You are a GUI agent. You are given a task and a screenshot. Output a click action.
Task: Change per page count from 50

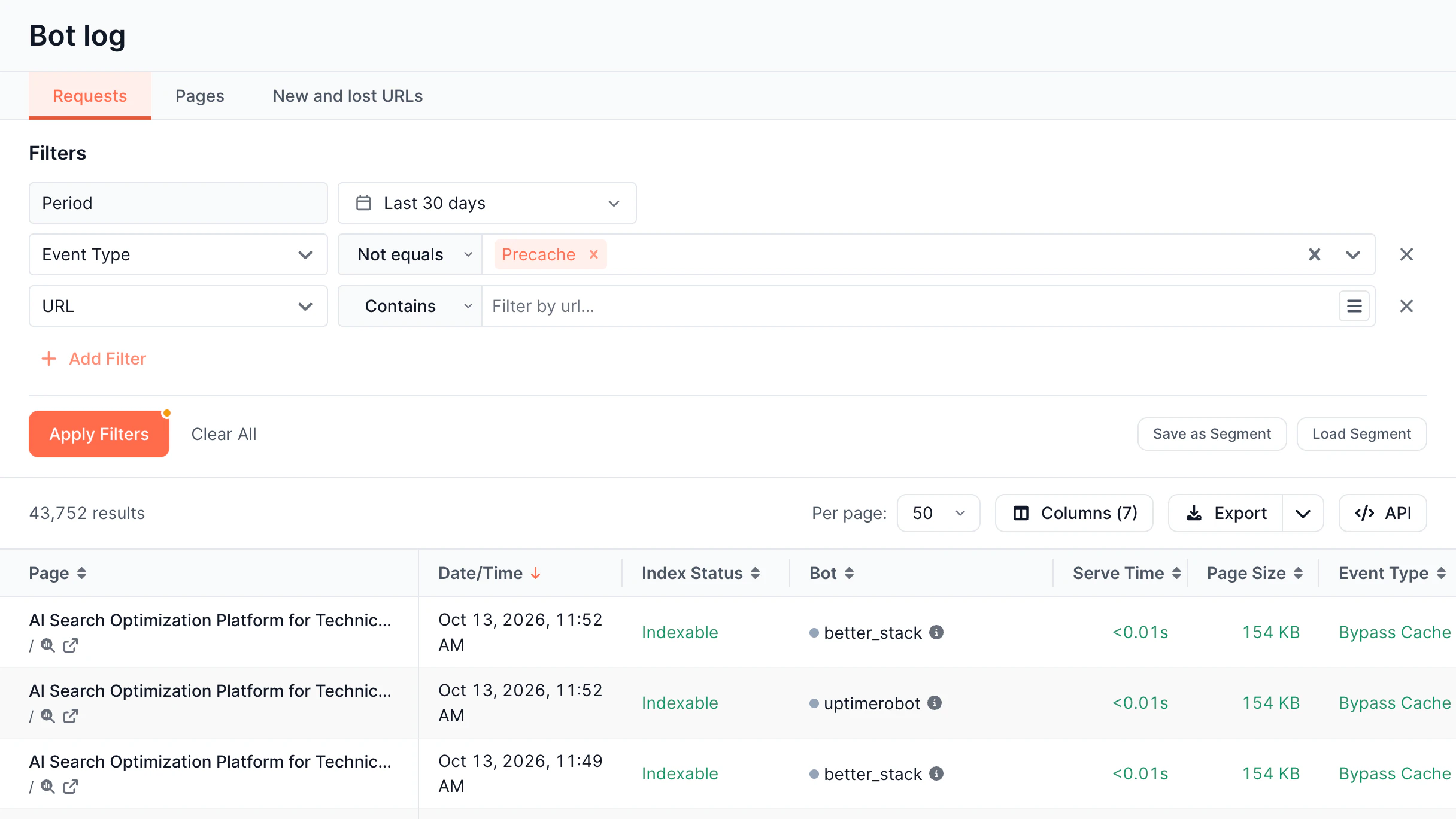938,513
